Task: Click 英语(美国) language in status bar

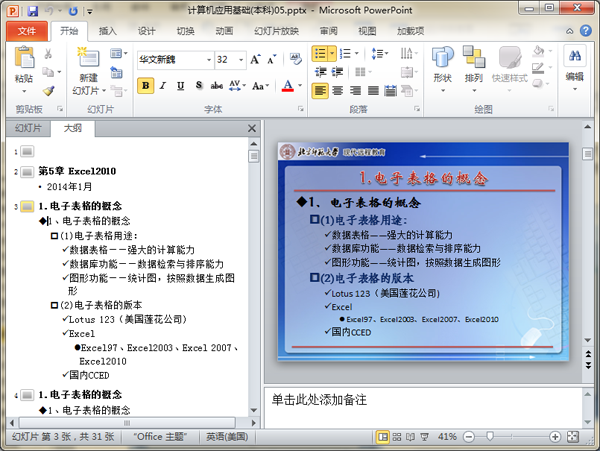Action: (227, 436)
